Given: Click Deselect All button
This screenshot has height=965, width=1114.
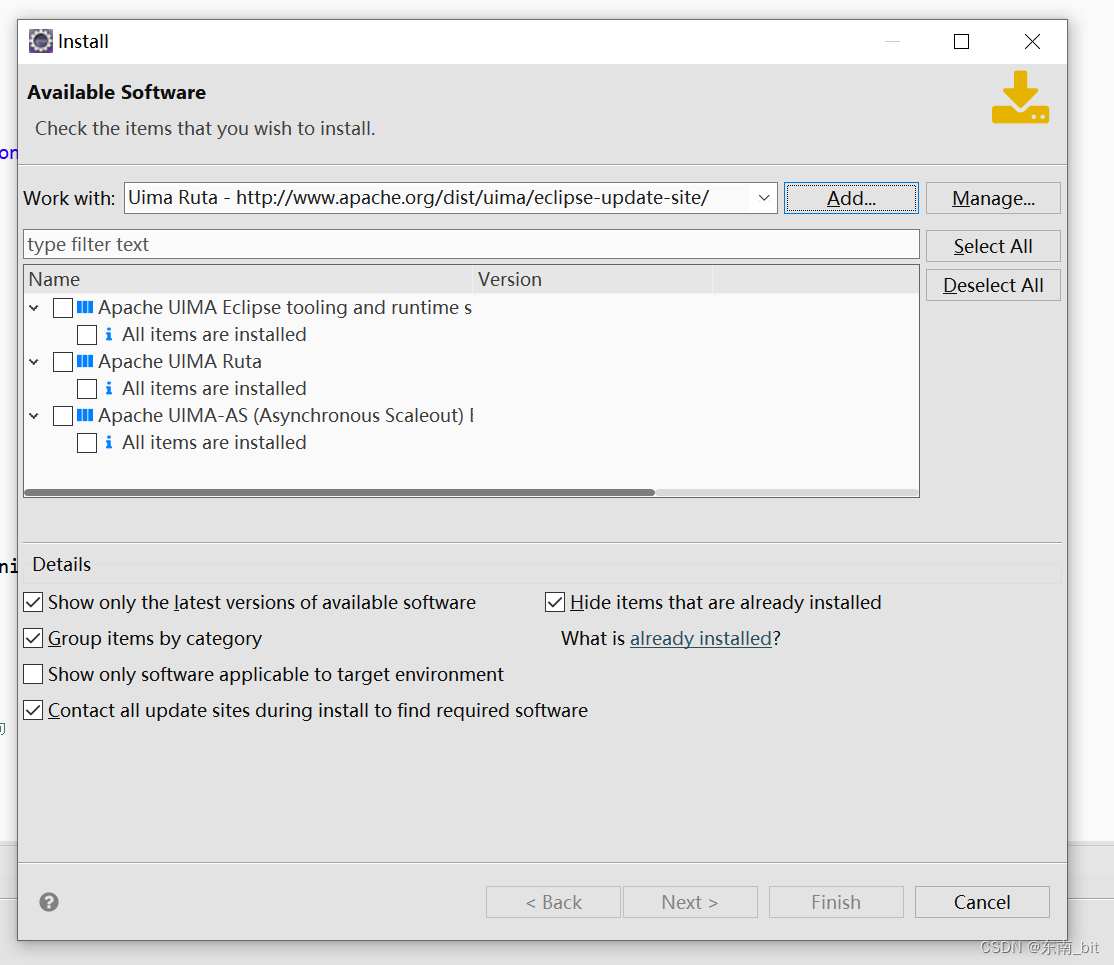Looking at the screenshot, I should coord(993,285).
